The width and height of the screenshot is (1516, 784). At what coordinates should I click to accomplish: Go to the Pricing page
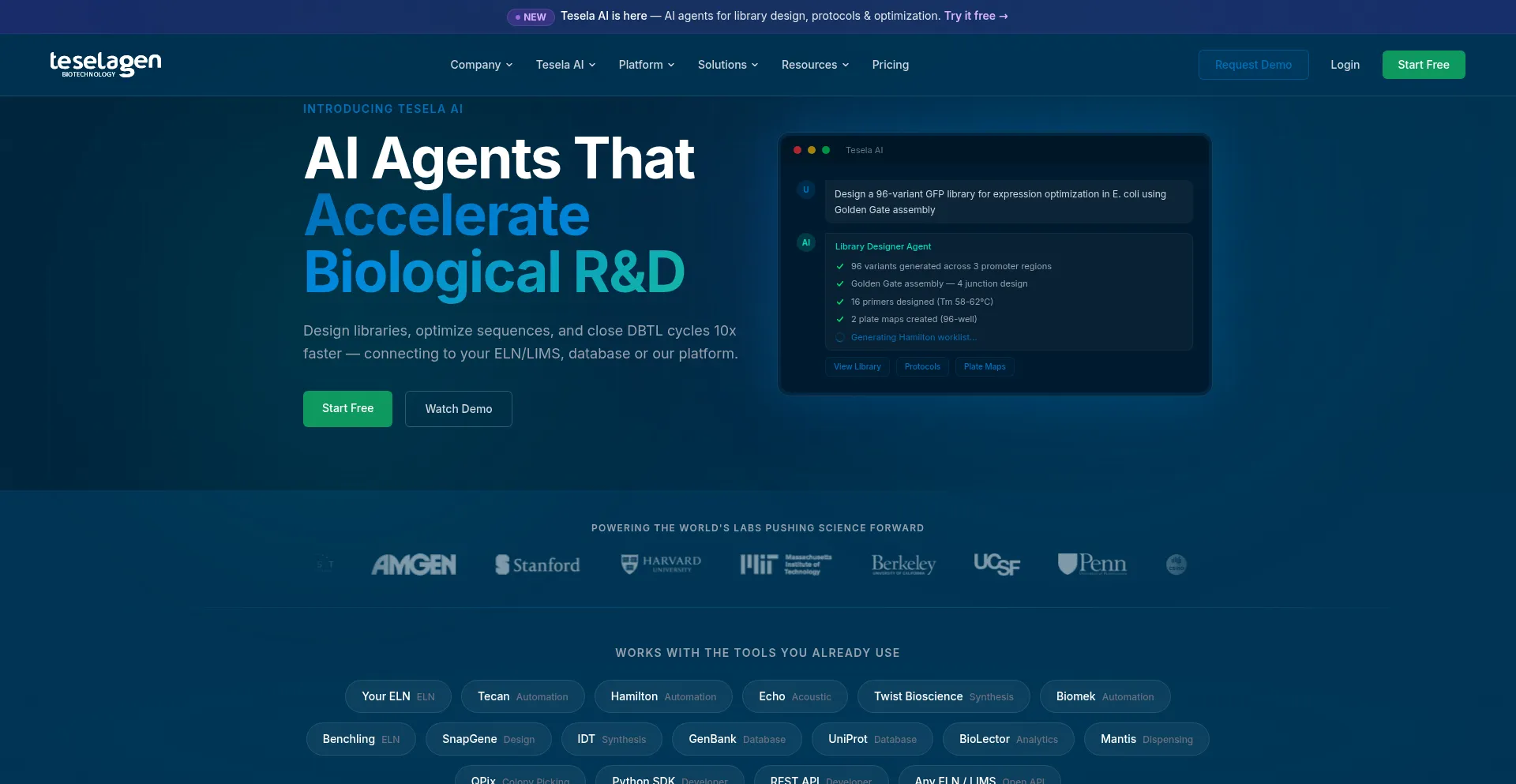pos(891,65)
